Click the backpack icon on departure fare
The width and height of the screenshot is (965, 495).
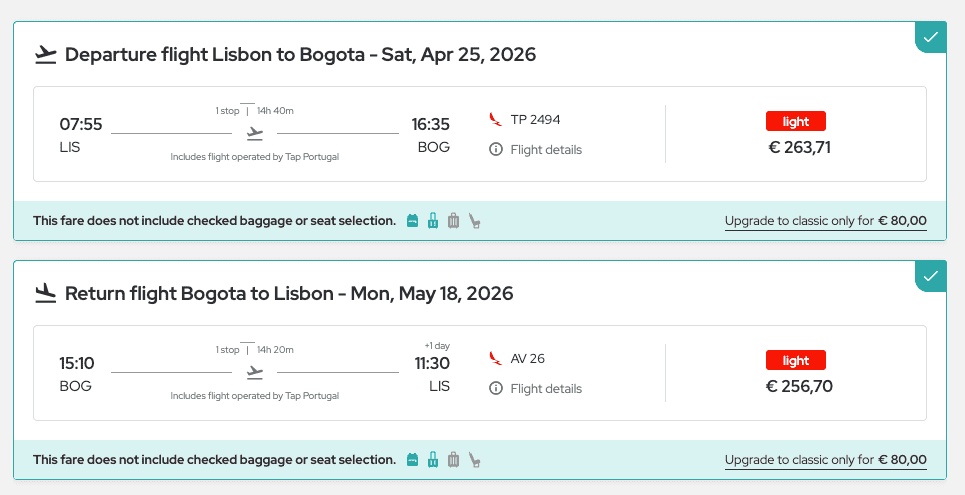412,221
